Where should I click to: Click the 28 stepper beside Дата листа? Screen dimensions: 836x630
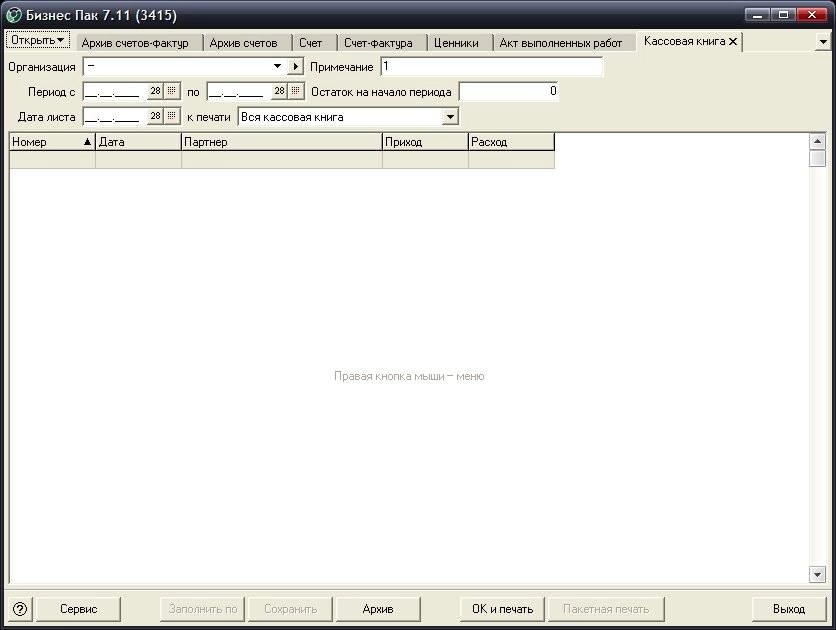coord(155,116)
